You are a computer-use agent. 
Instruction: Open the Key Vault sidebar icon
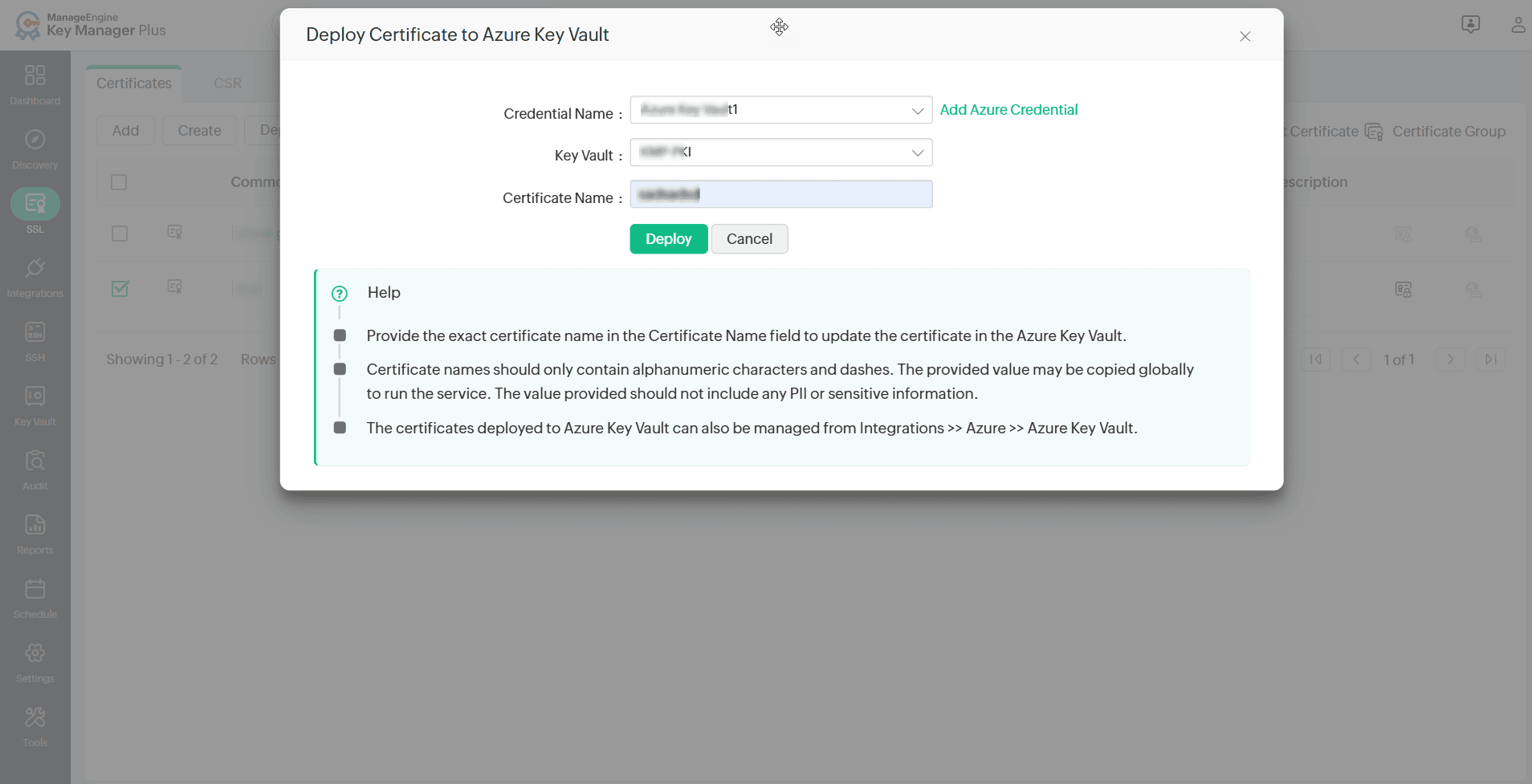[35, 396]
